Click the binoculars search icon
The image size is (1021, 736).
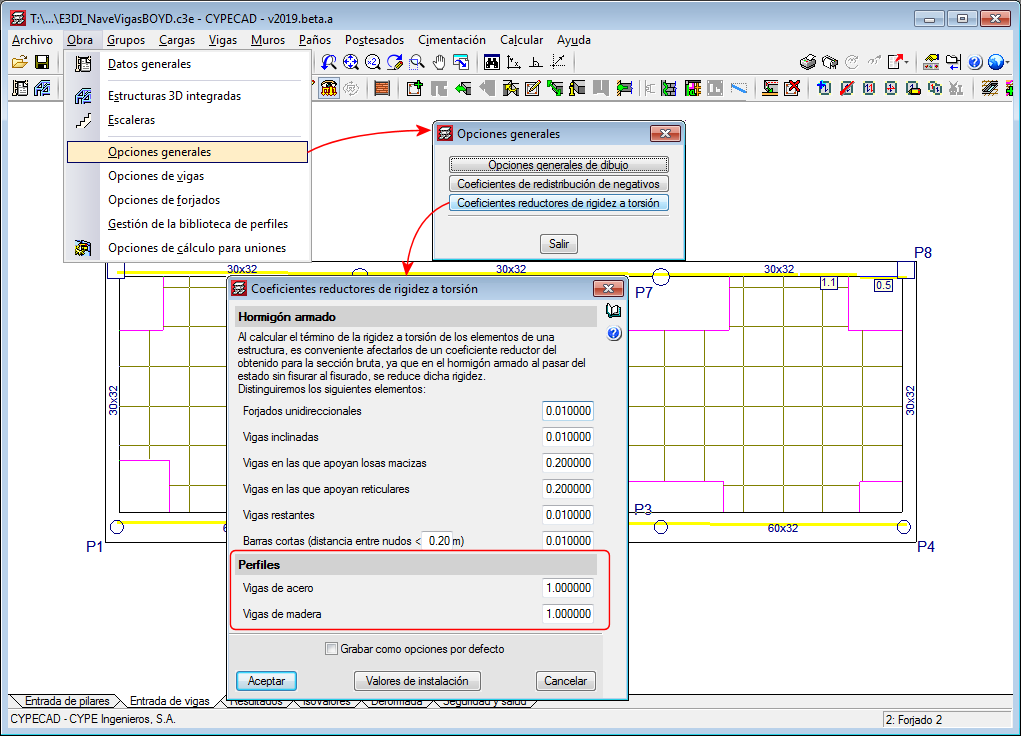coord(492,63)
